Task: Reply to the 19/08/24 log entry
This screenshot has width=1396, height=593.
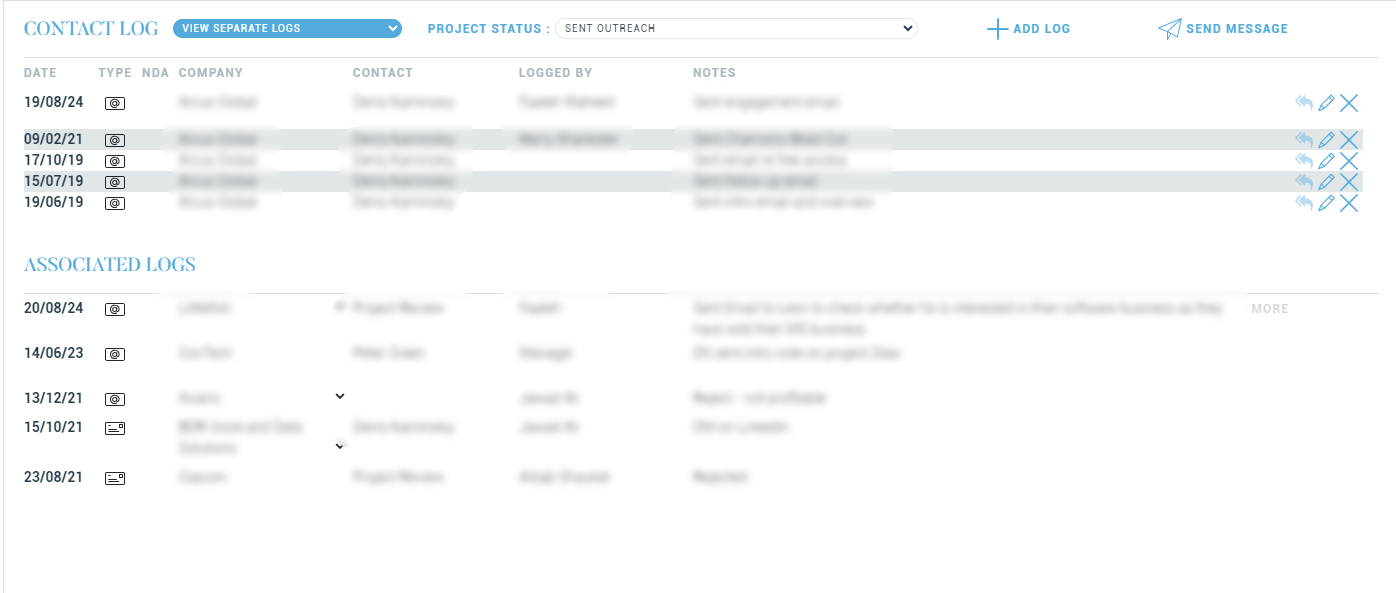Action: (x=1304, y=102)
